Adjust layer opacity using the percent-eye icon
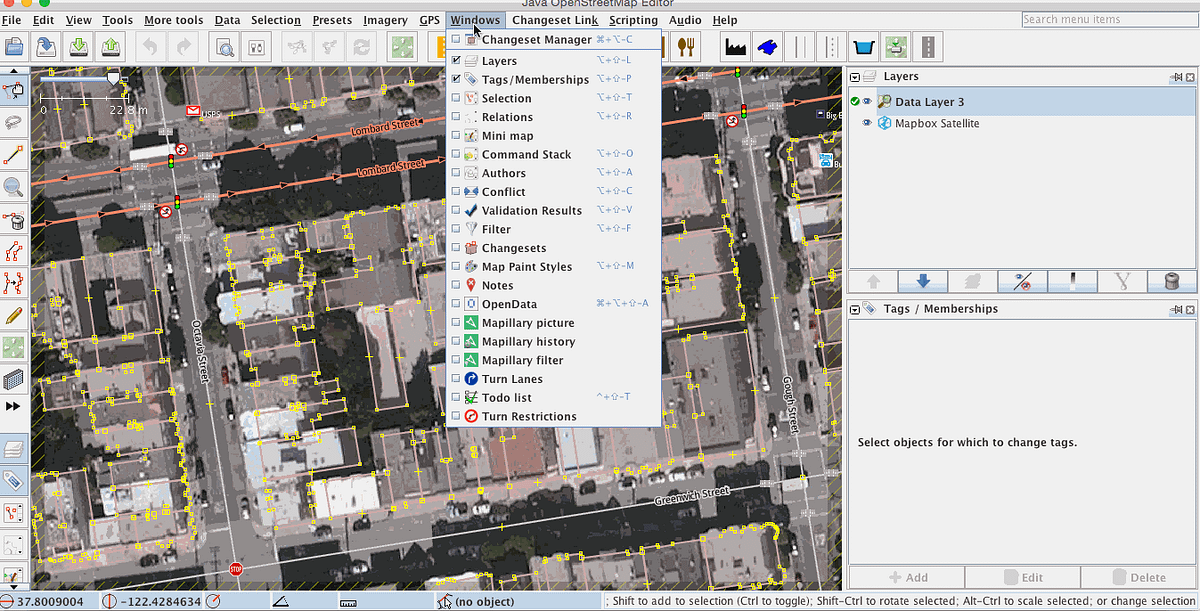1200x611 pixels. click(x=1021, y=281)
